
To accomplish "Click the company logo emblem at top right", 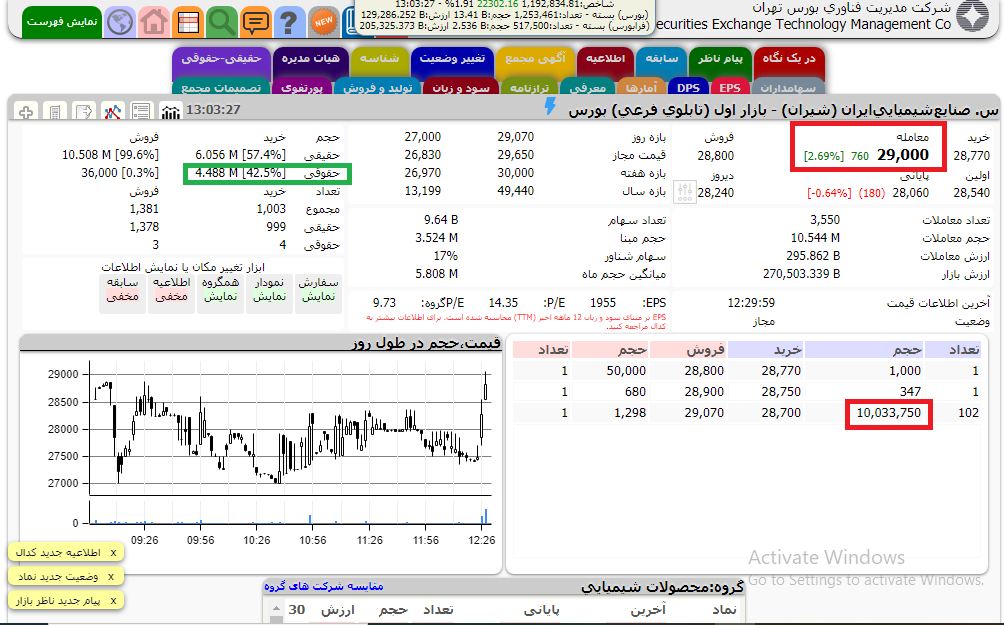I will [x=973, y=16].
